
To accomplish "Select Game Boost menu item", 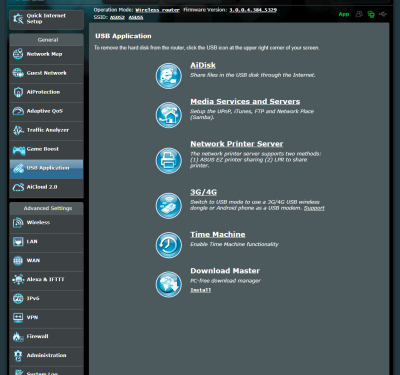I will pos(46,149).
